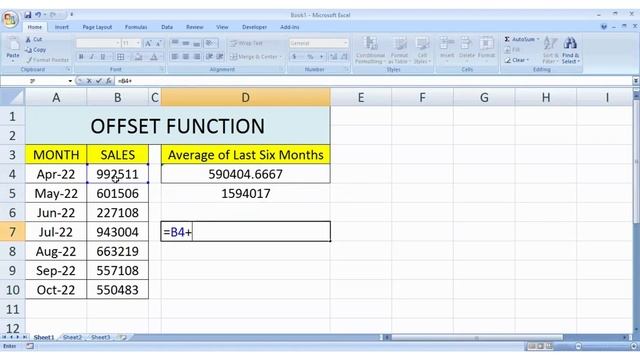
Task: Increase the cell indent
Action: coord(220,56)
